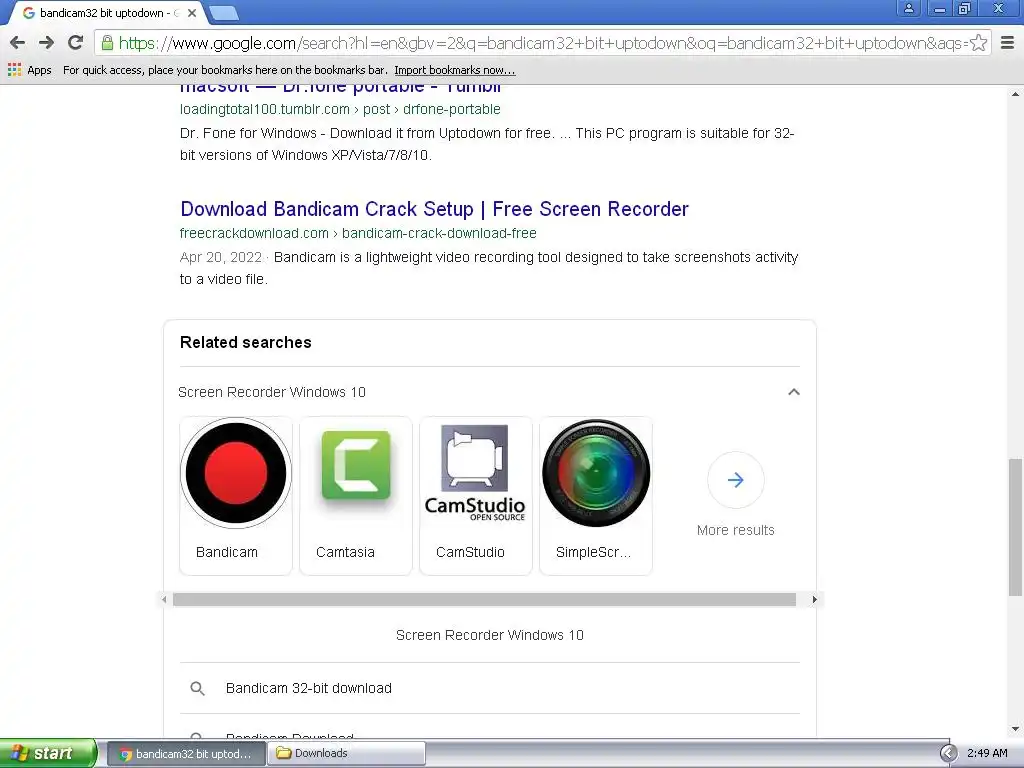Image resolution: width=1024 pixels, height=768 pixels.
Task: Click the scrollbar down arrow
Action: [1014, 729]
